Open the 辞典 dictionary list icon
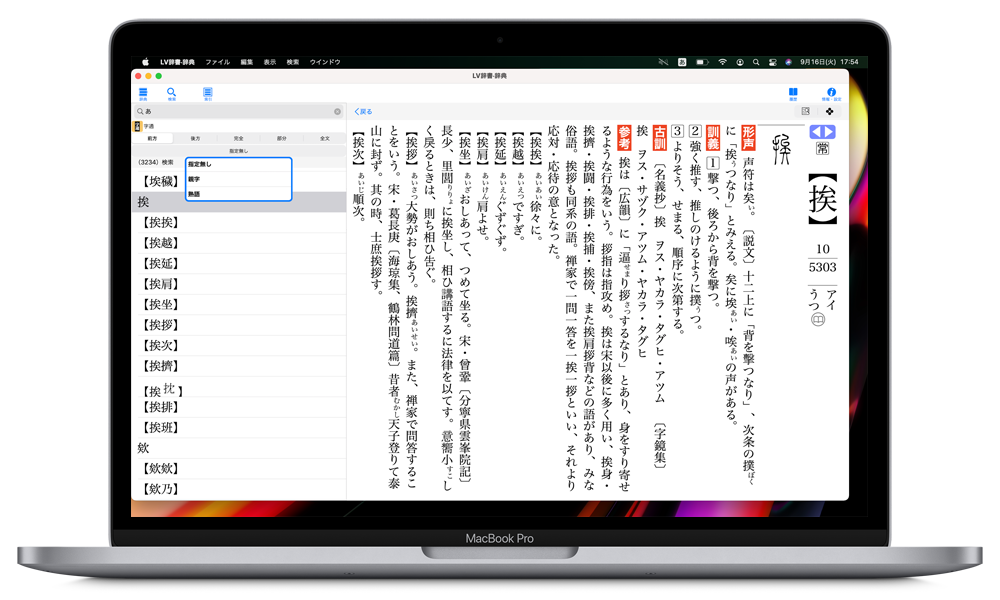Screen dimensions: 1000x600 click(143, 93)
